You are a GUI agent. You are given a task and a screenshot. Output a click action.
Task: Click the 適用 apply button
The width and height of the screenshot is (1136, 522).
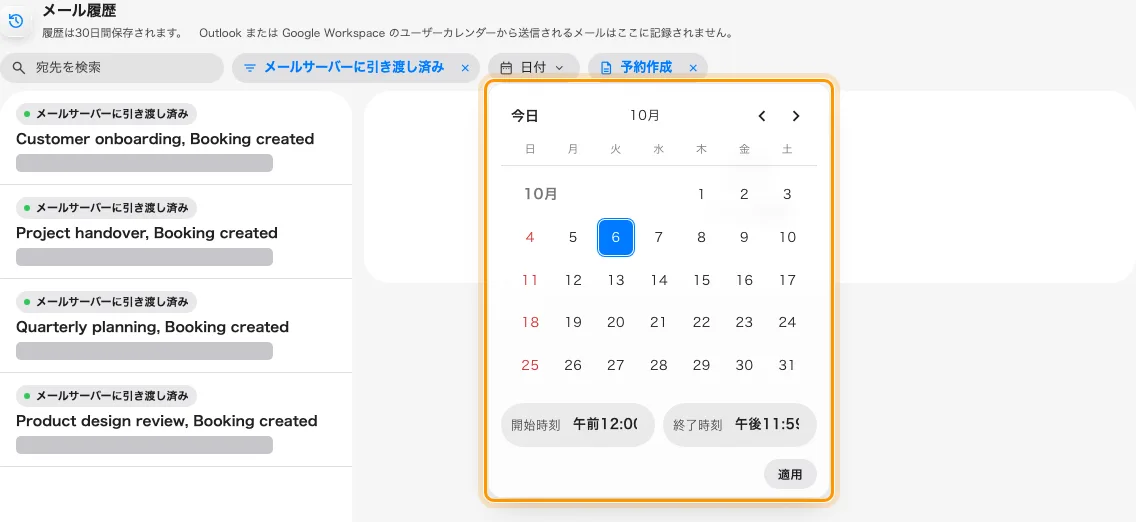click(790, 475)
